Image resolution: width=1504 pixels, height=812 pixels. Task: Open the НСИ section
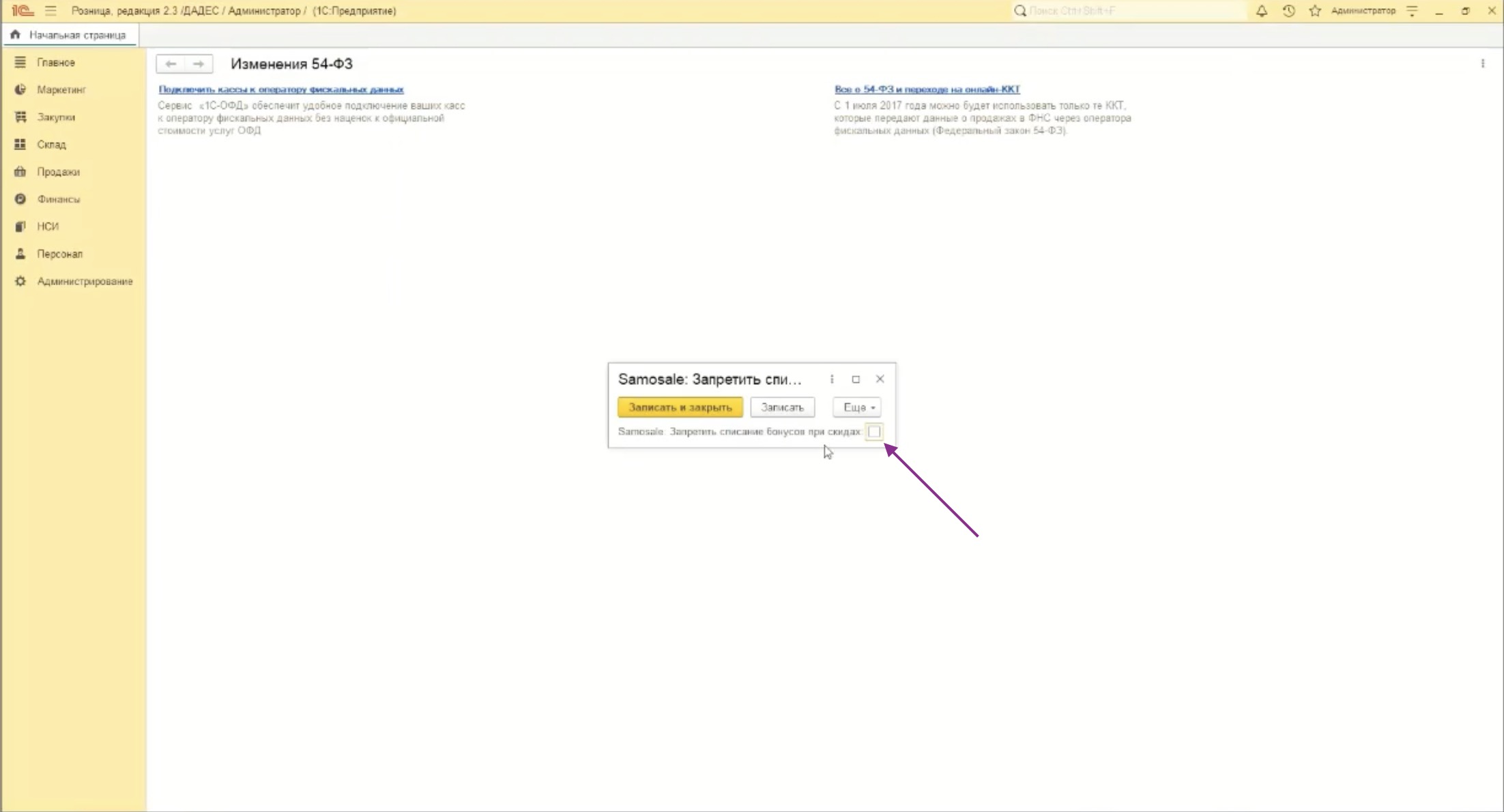point(48,227)
